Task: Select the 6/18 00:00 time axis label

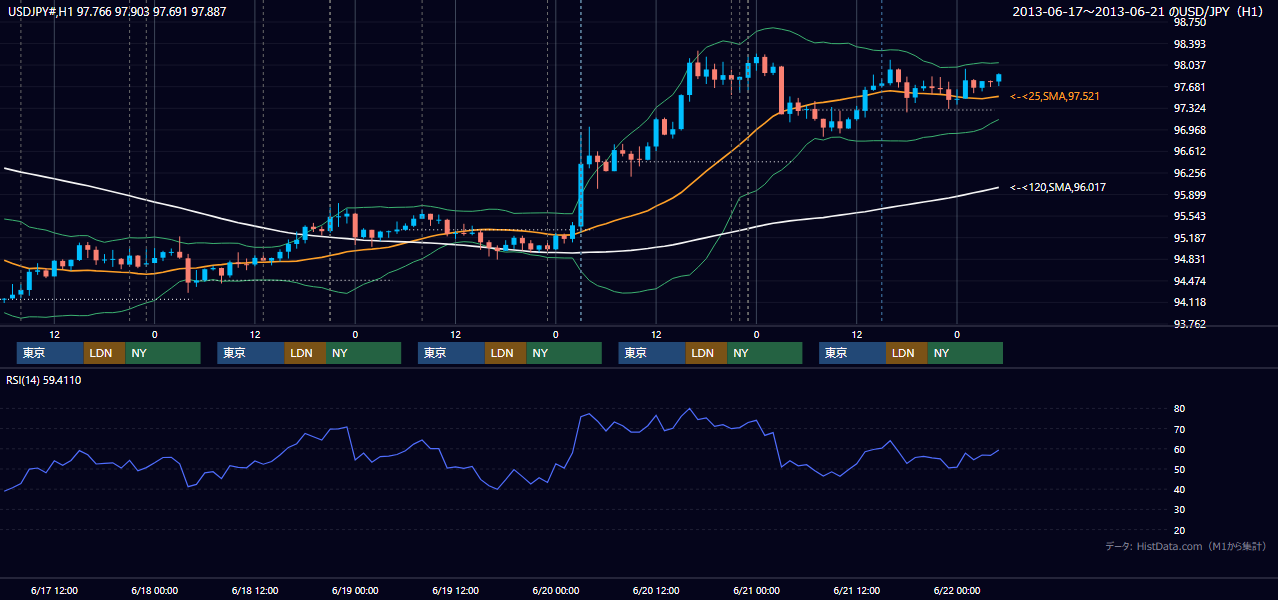Action: pos(154,591)
